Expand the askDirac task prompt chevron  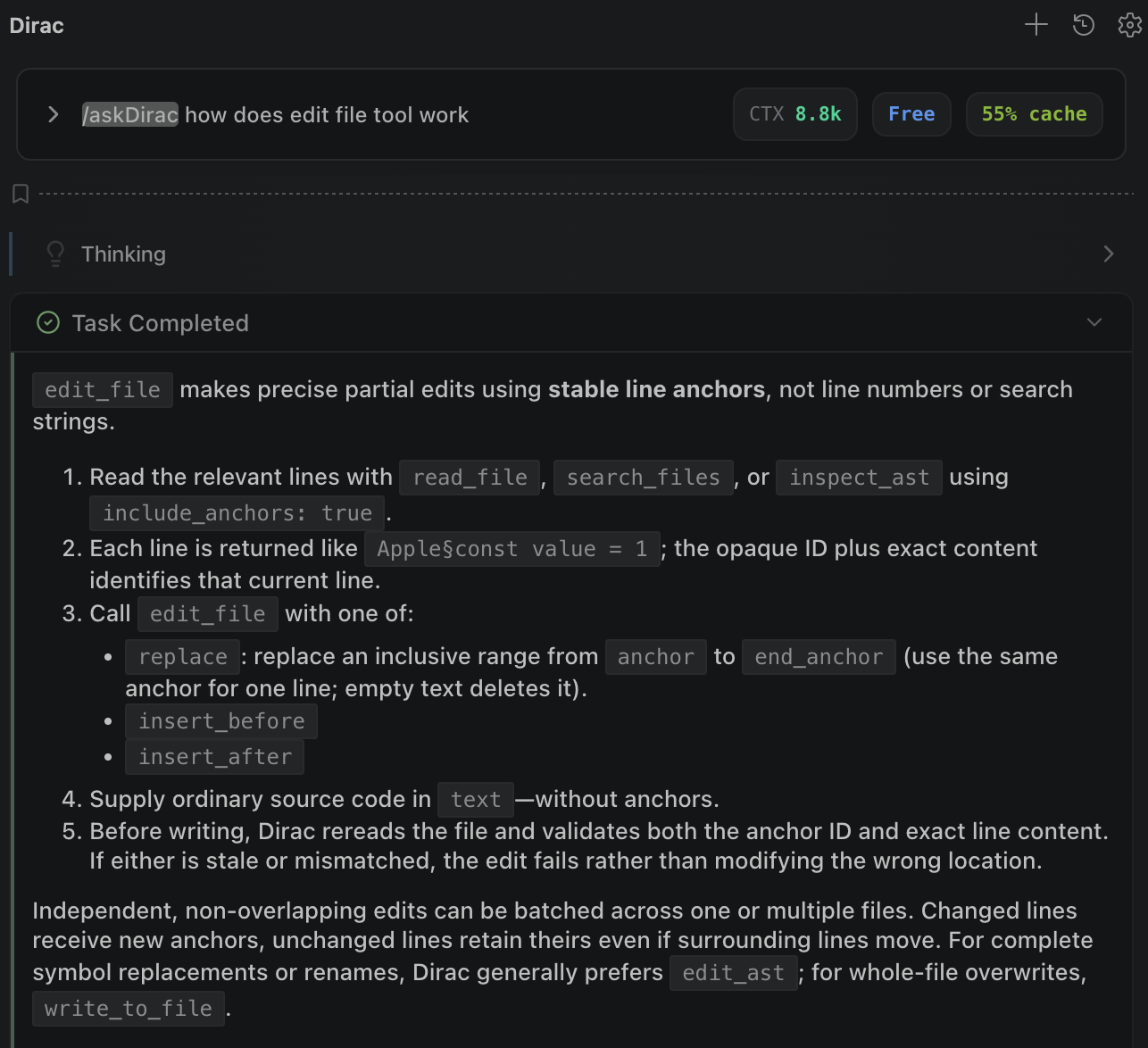(x=54, y=114)
